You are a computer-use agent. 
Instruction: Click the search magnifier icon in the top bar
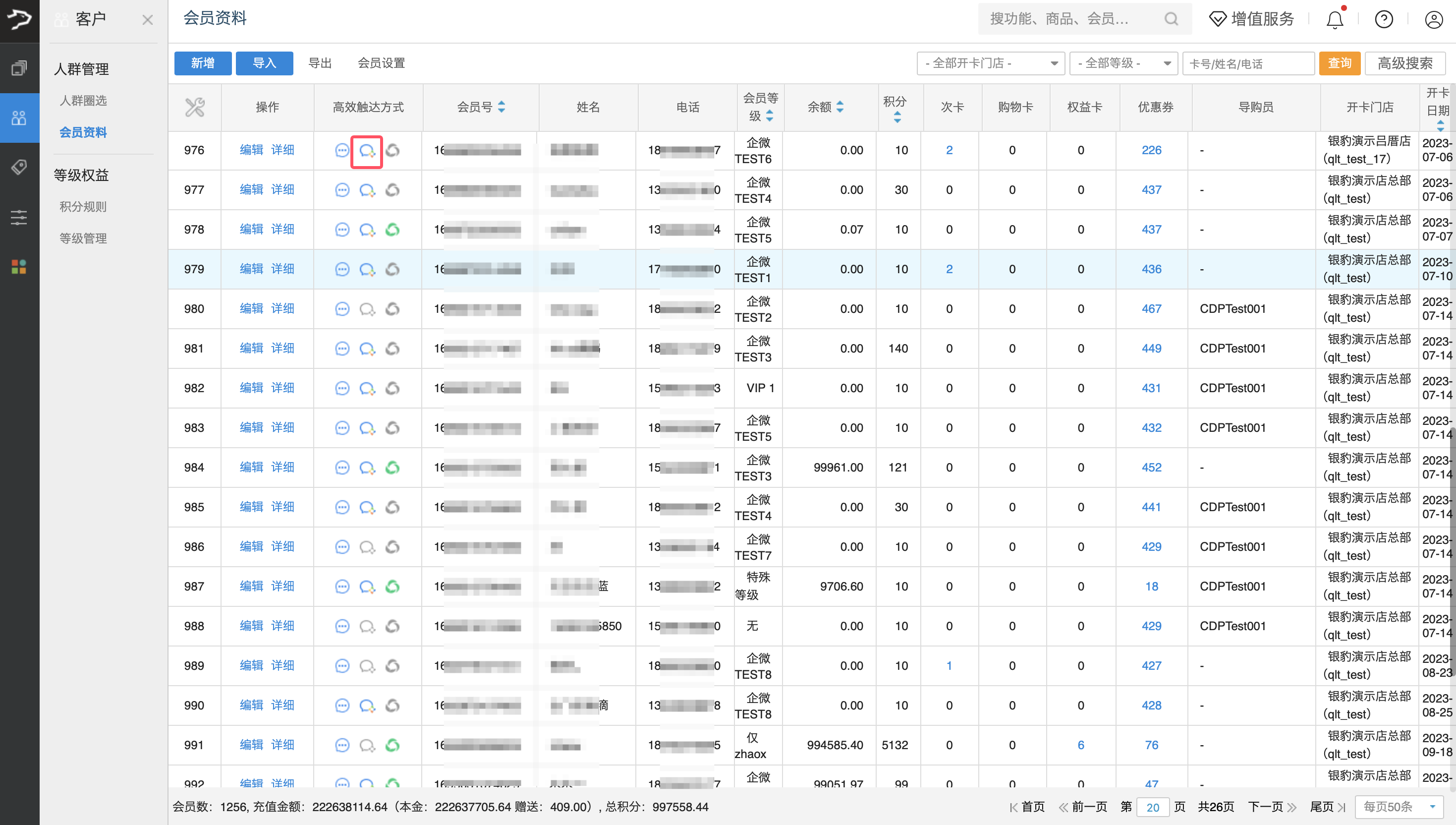coord(1171,19)
